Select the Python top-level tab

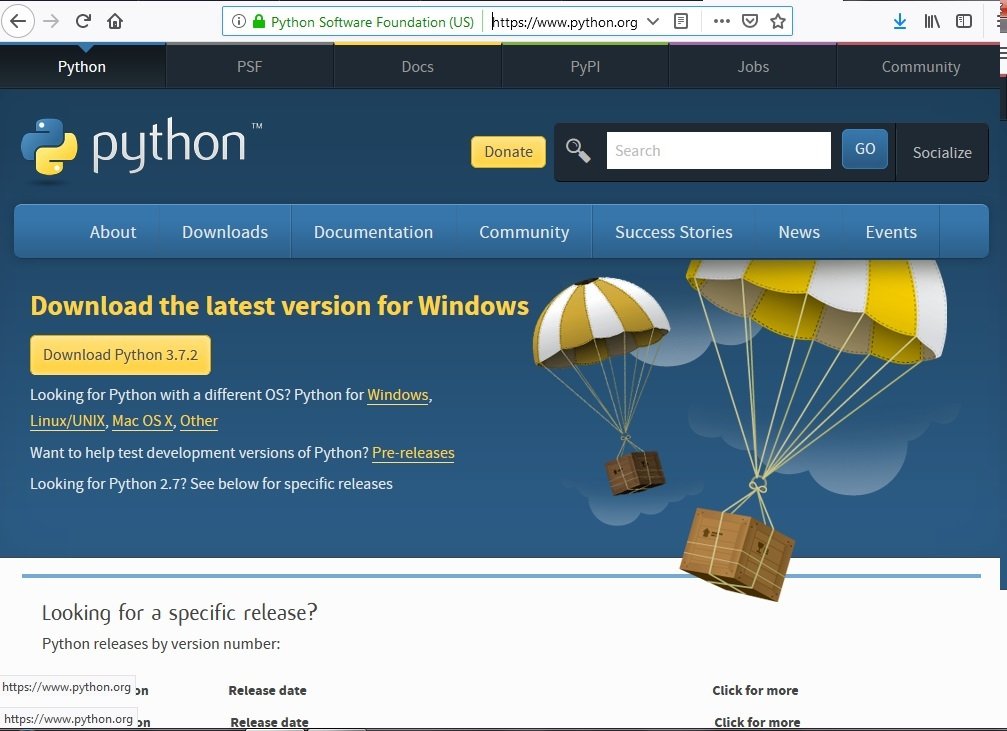(x=82, y=67)
